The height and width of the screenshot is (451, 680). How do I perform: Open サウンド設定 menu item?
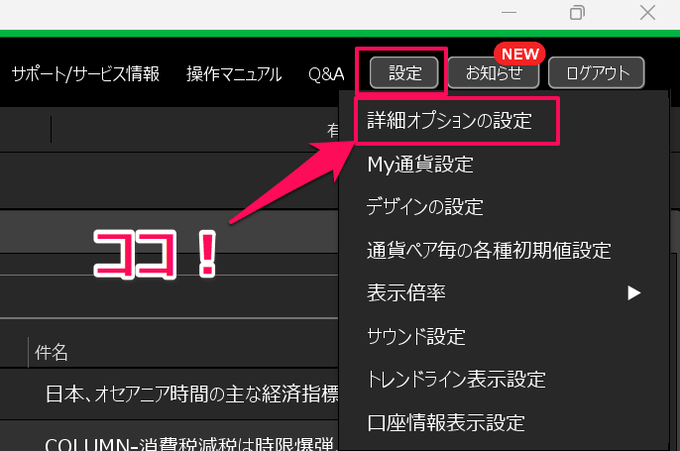coord(416,337)
